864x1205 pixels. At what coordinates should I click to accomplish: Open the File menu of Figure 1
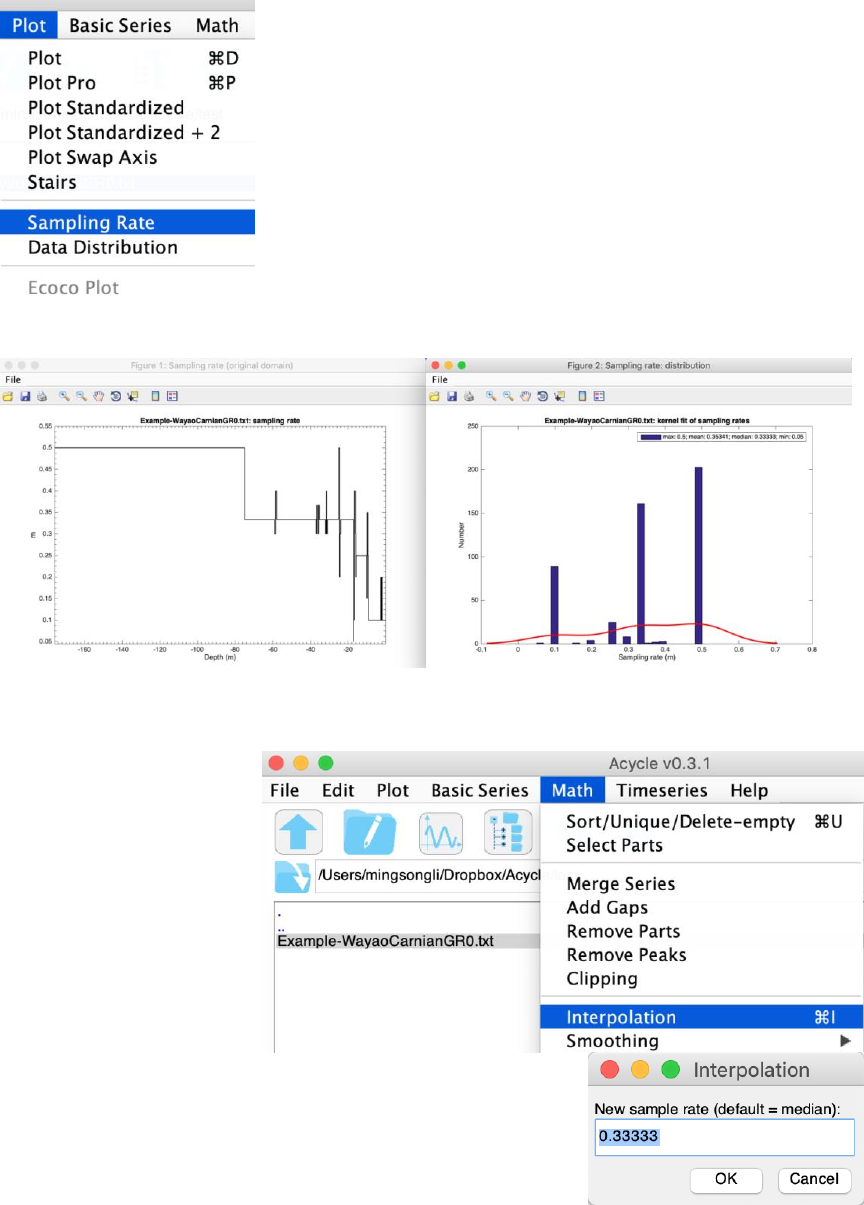(12, 380)
